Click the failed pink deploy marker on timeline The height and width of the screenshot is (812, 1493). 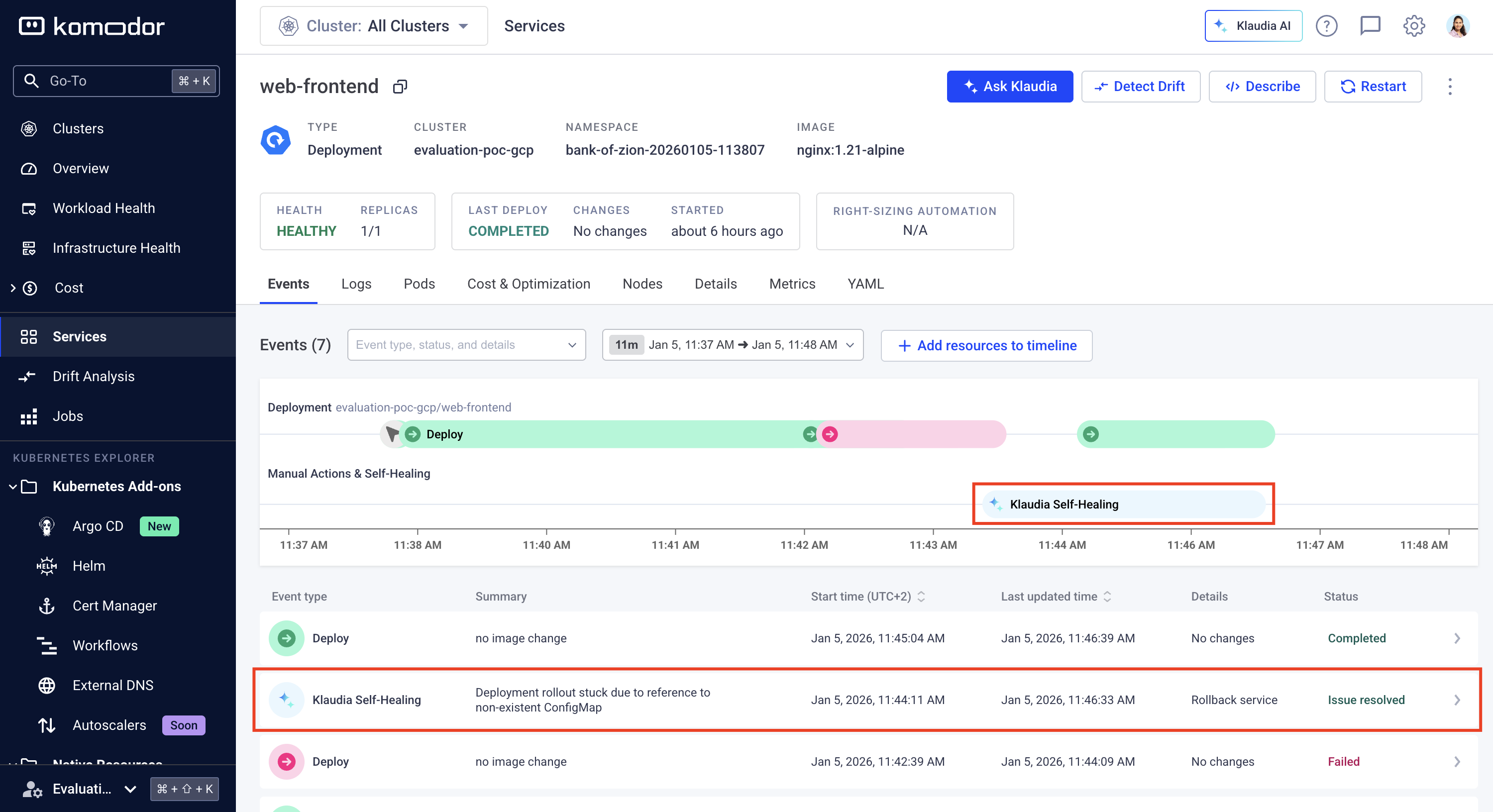[x=830, y=434]
